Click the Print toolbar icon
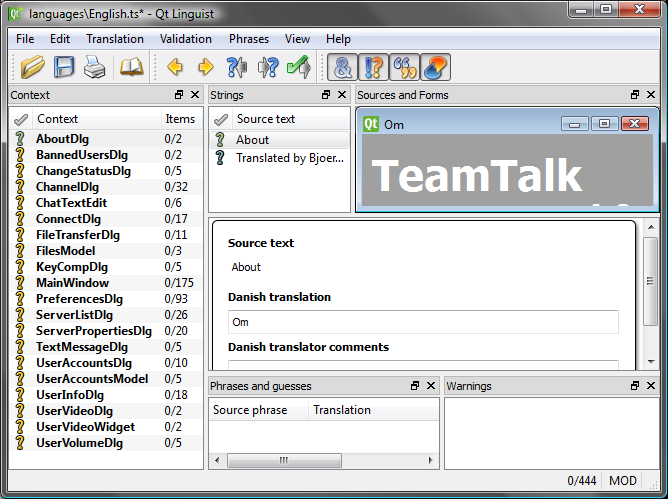 (94, 68)
